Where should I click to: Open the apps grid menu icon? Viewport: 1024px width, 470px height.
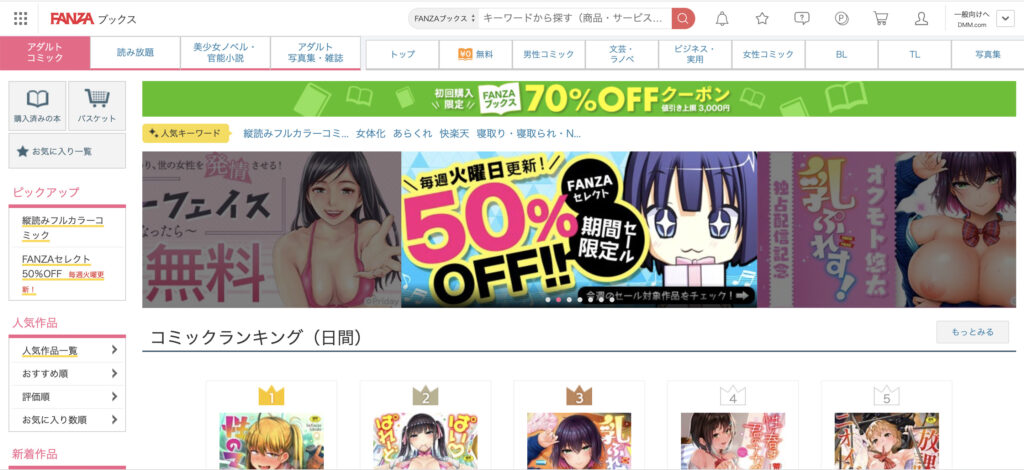point(20,18)
